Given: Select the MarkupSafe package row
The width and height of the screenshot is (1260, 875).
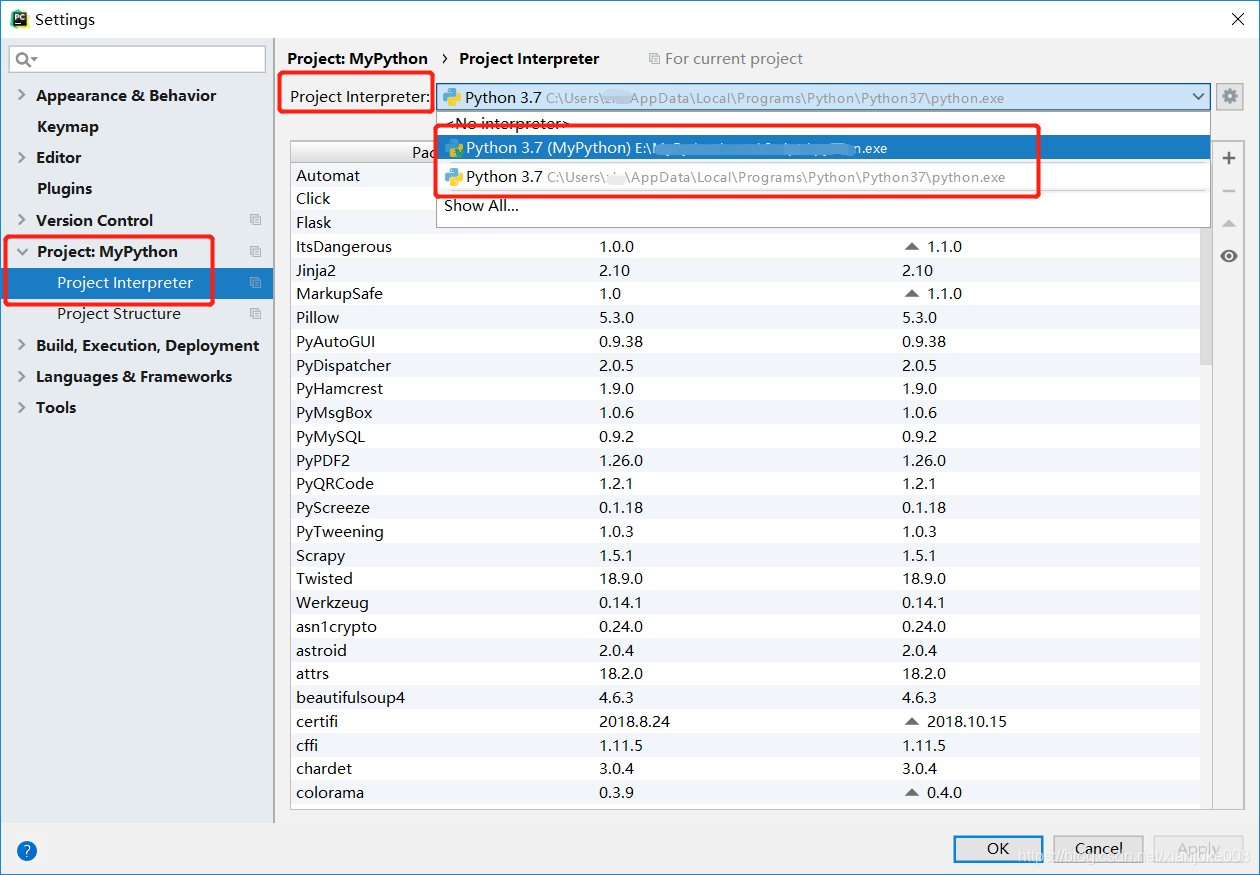Looking at the screenshot, I should point(746,294).
